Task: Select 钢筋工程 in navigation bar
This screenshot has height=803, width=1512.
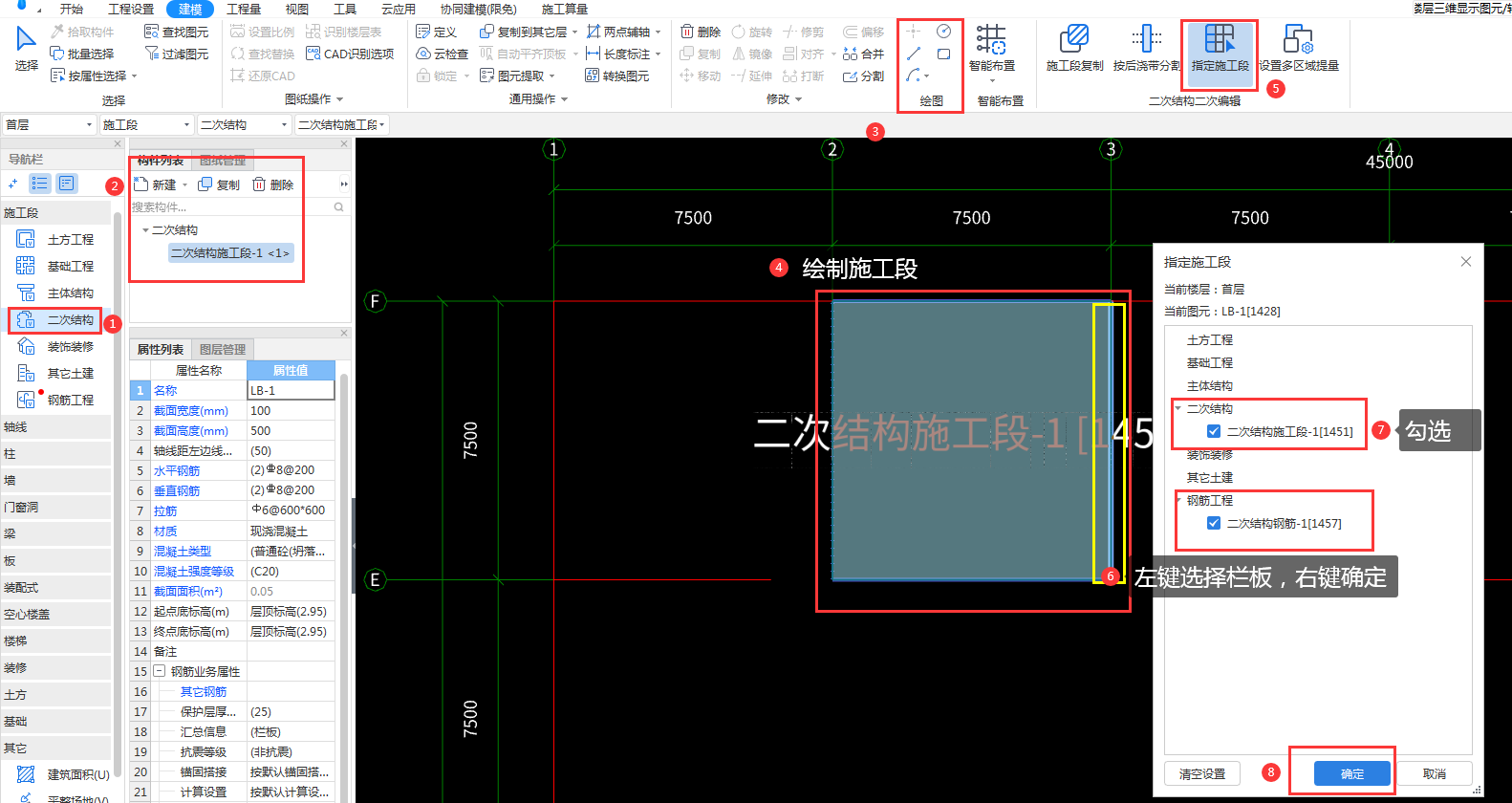Action: [x=57, y=401]
